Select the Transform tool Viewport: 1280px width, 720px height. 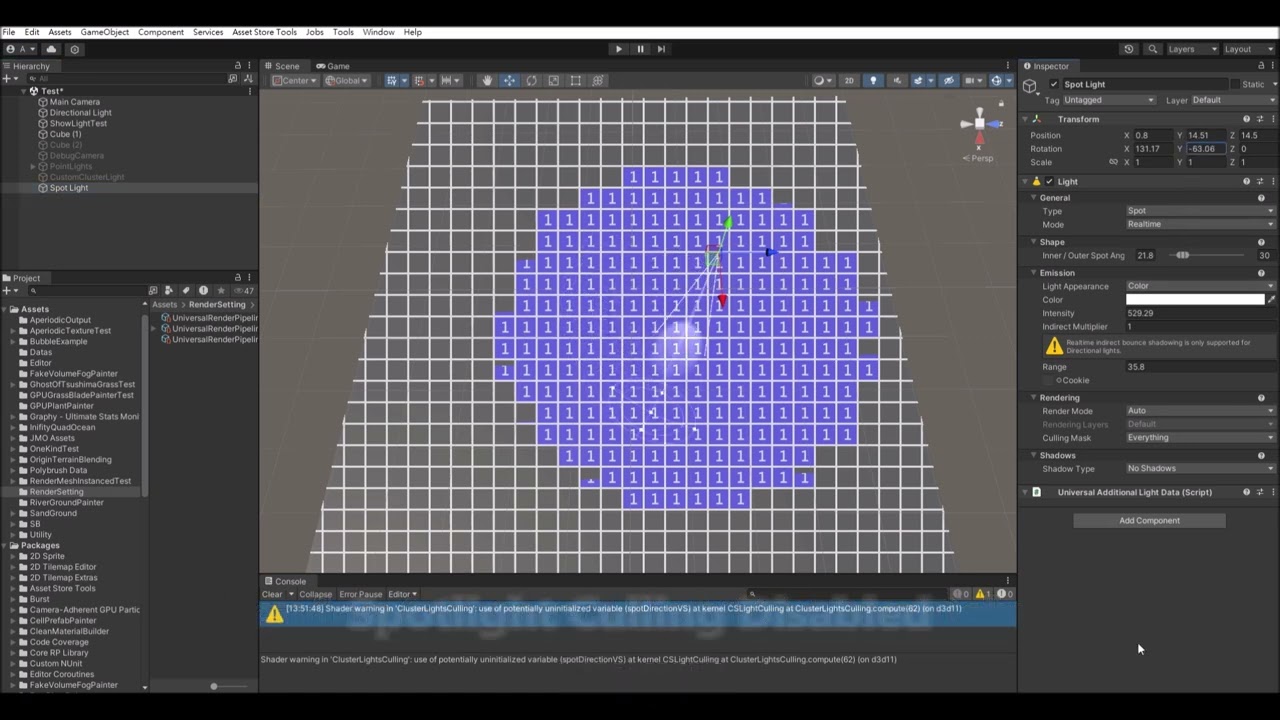(x=598, y=81)
